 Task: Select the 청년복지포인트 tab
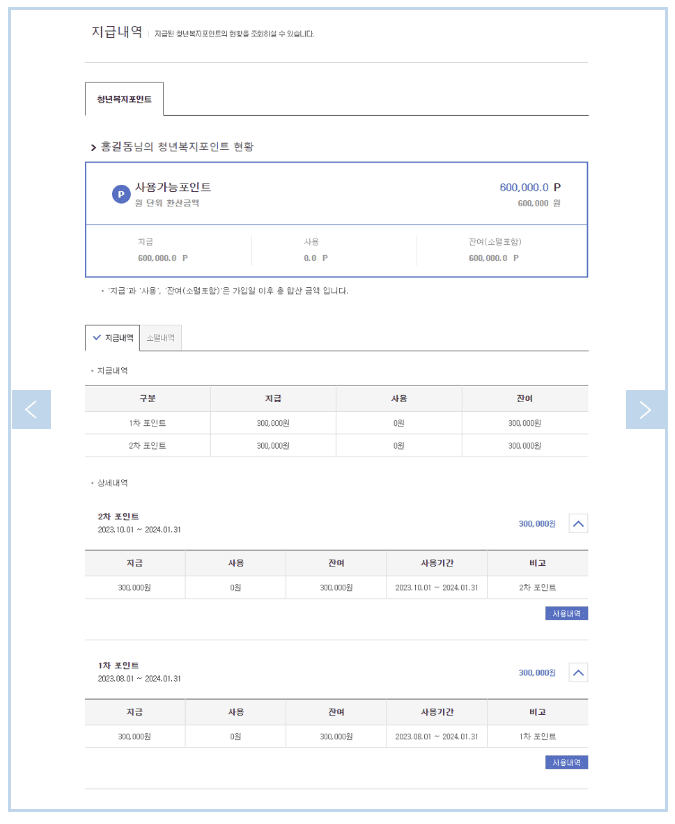point(125,99)
